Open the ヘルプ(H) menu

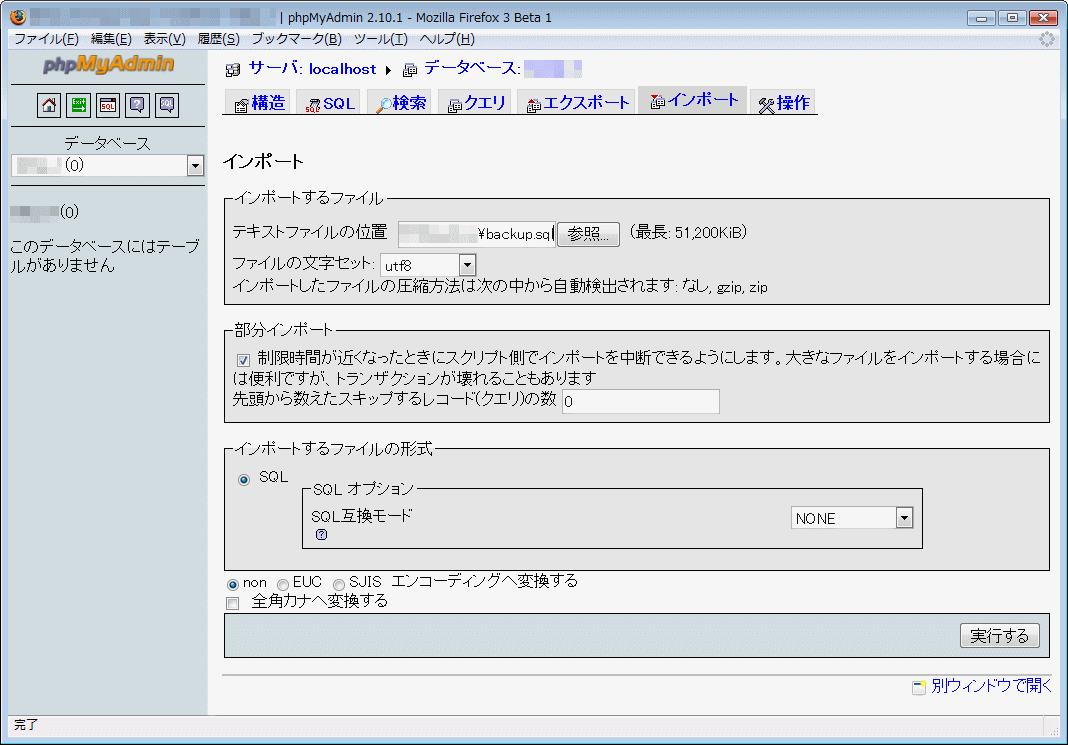(447, 39)
